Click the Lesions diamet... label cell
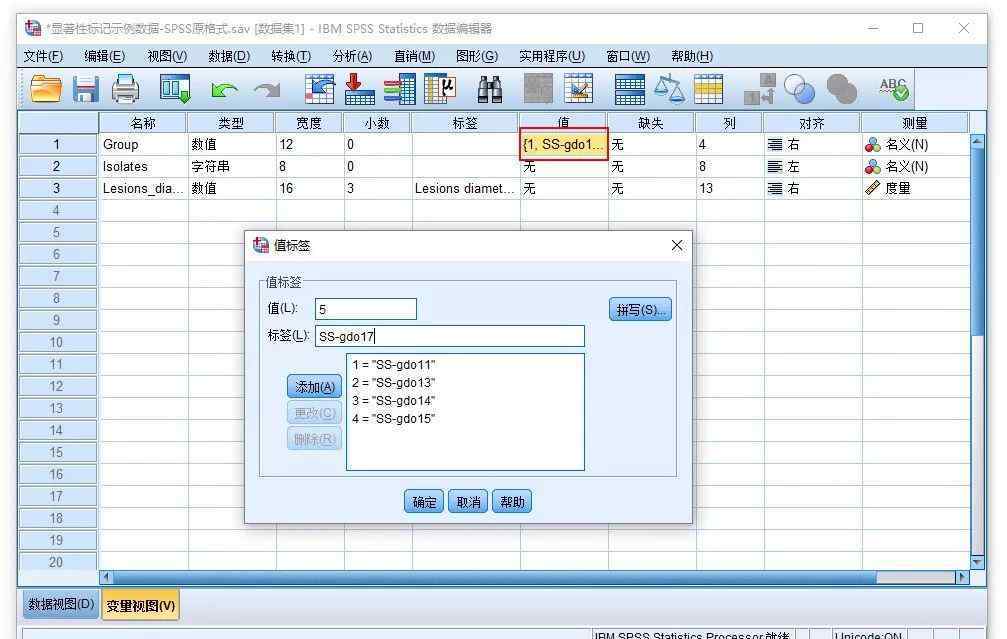 tap(466, 188)
